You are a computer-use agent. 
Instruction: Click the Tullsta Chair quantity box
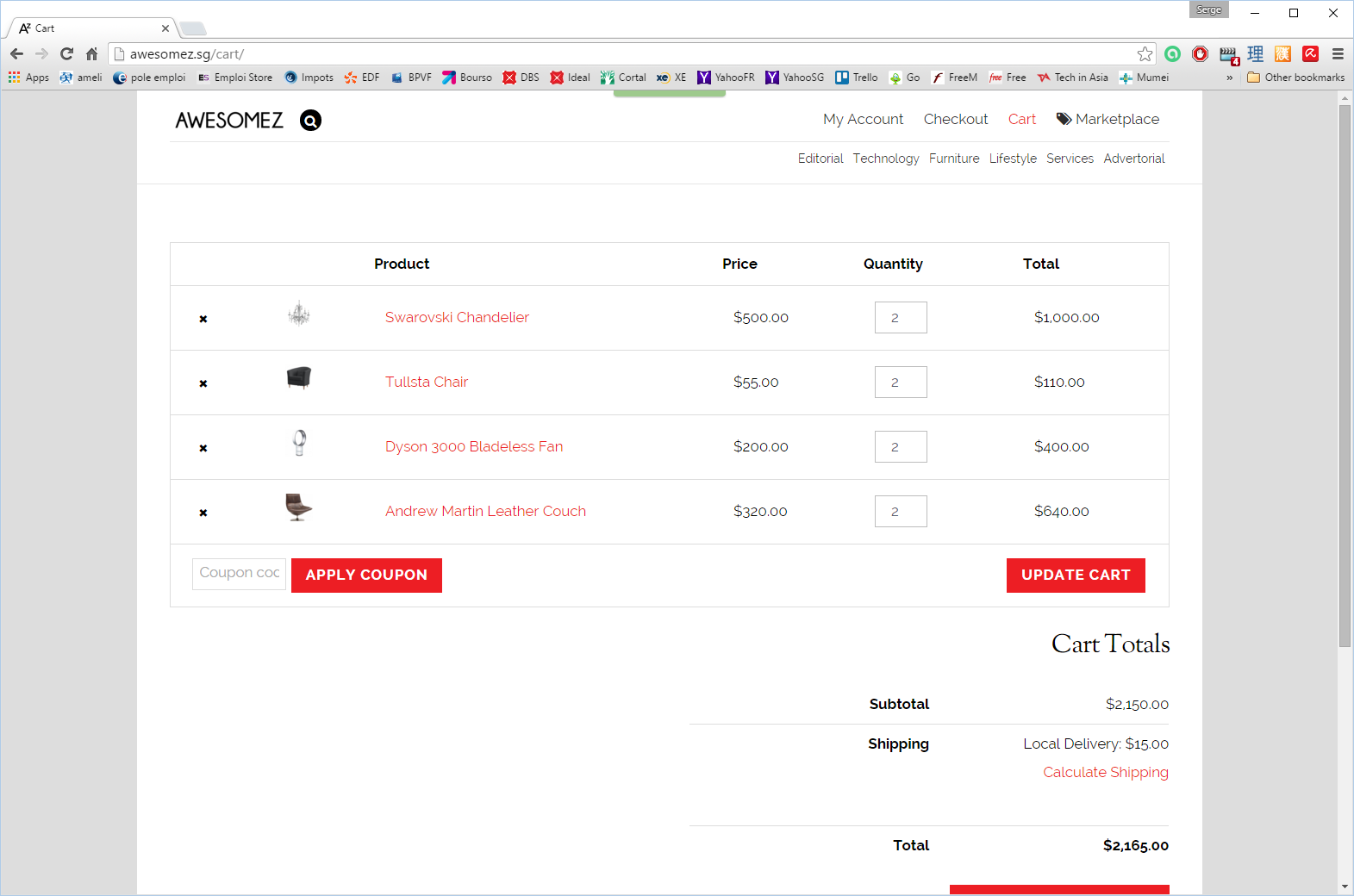click(x=901, y=382)
